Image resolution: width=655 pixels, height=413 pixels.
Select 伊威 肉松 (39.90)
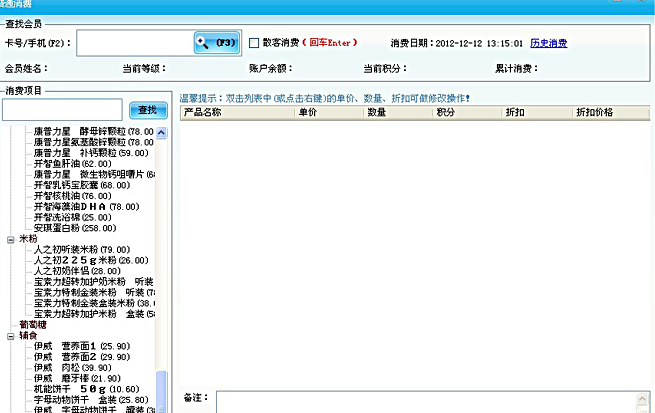click(x=73, y=368)
